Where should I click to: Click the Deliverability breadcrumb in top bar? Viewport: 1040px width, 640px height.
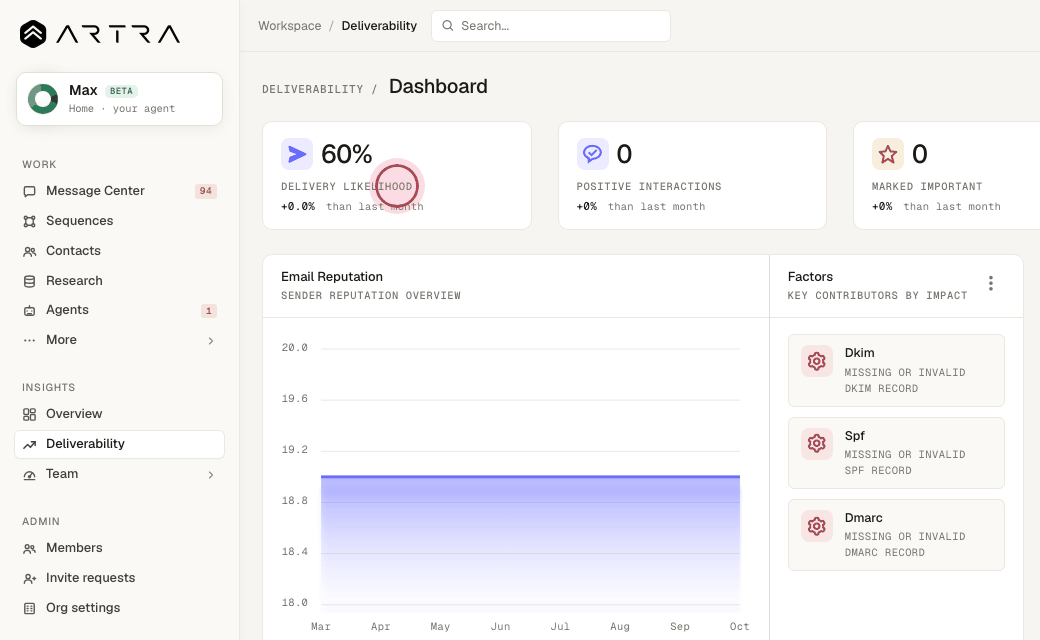click(x=379, y=26)
